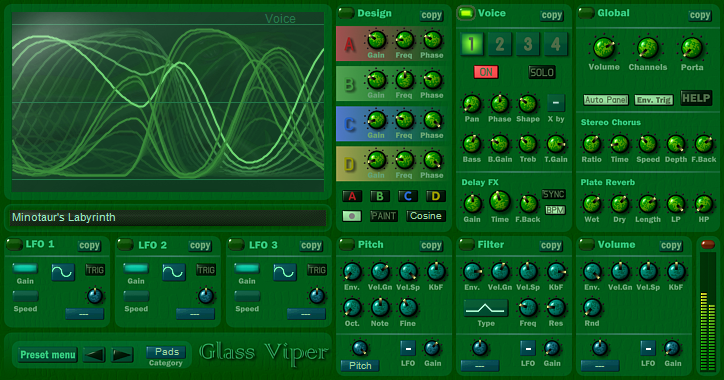The width and height of the screenshot is (724, 380).
Task: Open the Volume LFO selector
Action: tap(648, 348)
